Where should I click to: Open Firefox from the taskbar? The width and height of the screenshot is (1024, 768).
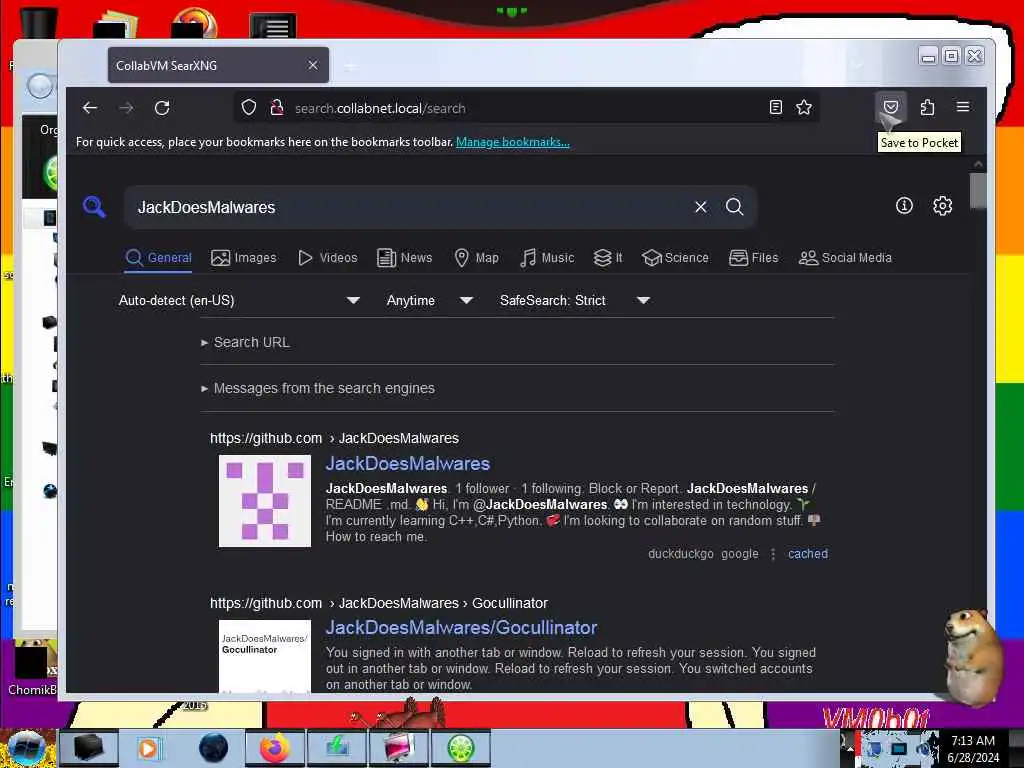tap(274, 748)
